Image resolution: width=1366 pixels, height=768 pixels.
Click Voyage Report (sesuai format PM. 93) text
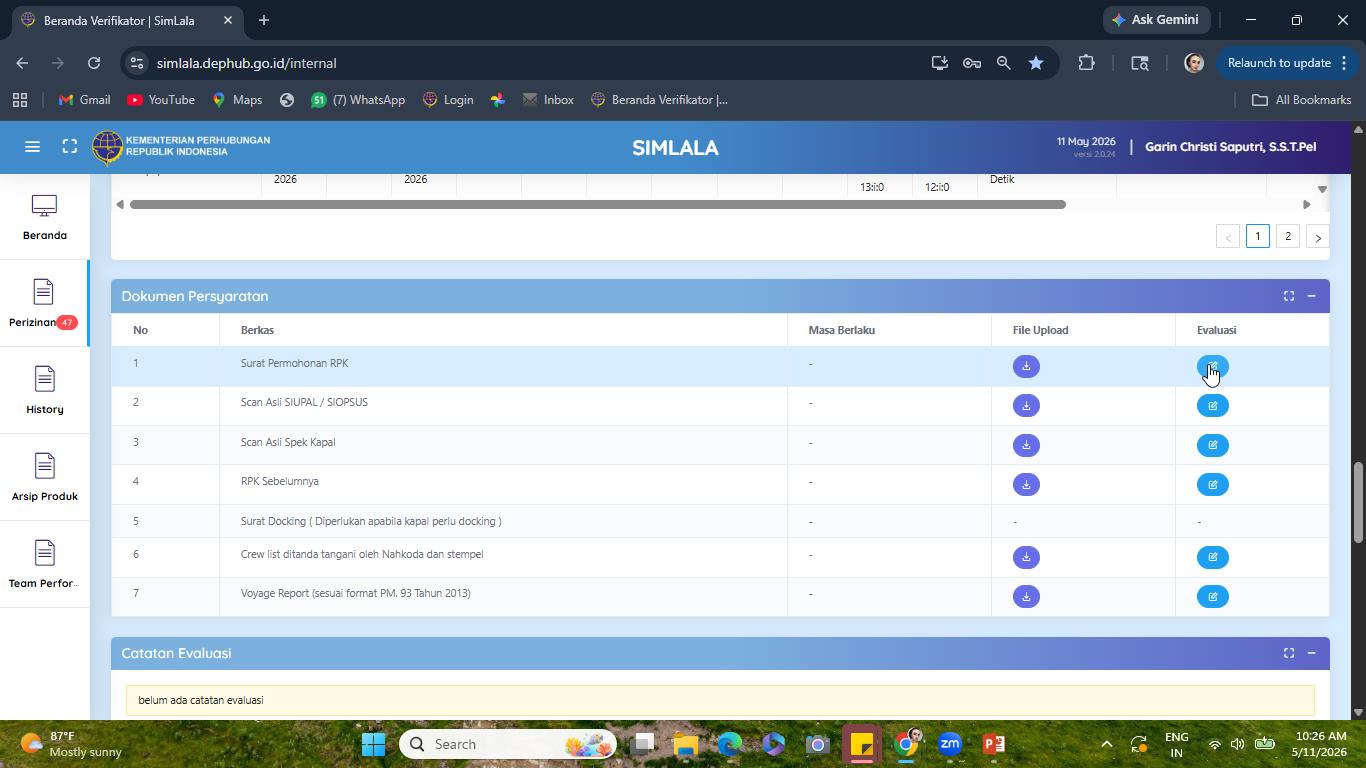tap(355, 593)
